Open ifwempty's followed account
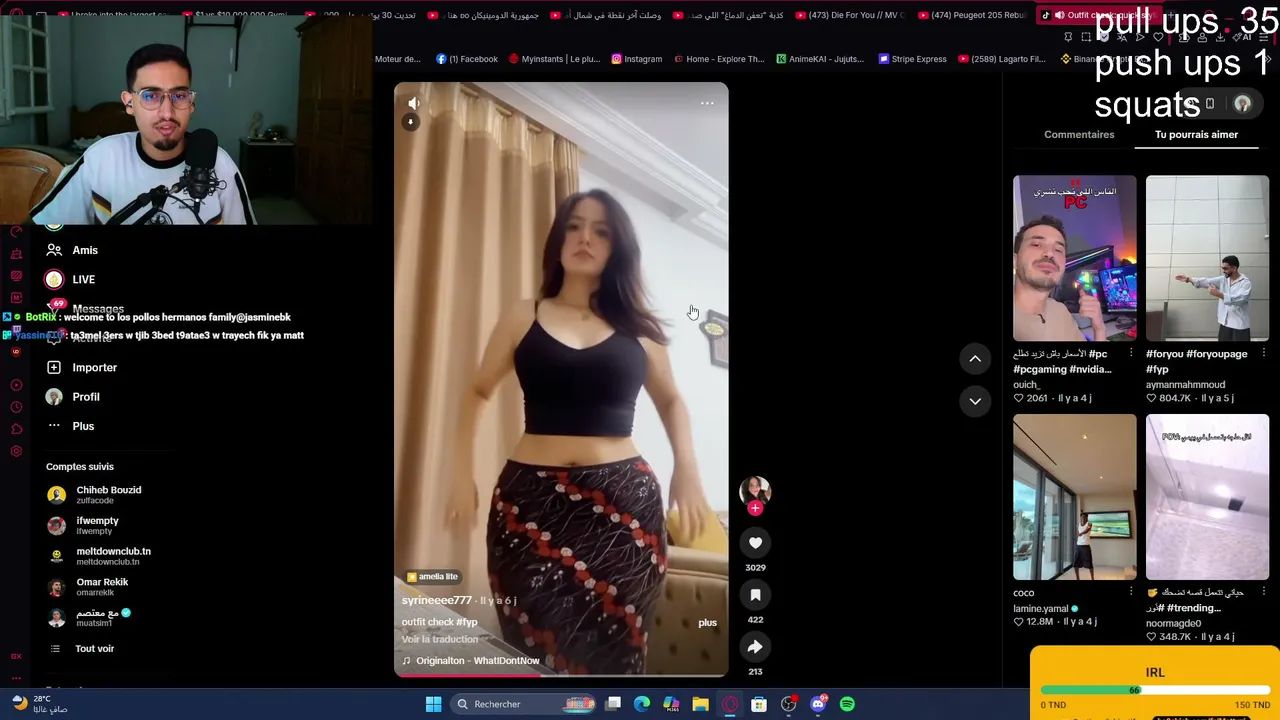The height and width of the screenshot is (720, 1280). click(x=83, y=525)
